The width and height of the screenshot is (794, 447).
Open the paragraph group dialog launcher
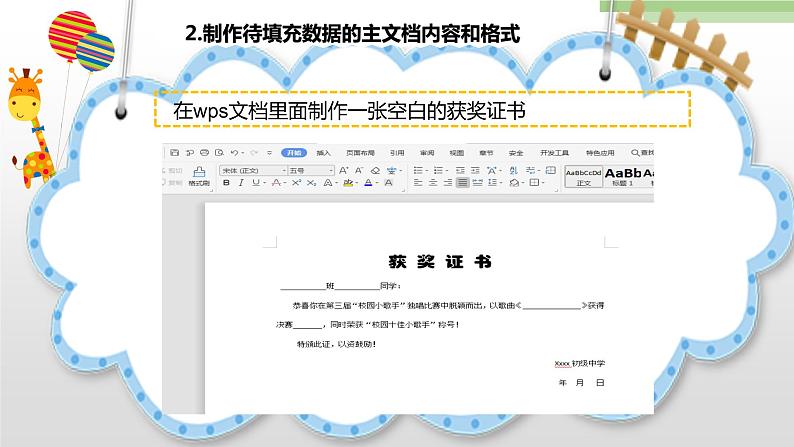pos(556,190)
